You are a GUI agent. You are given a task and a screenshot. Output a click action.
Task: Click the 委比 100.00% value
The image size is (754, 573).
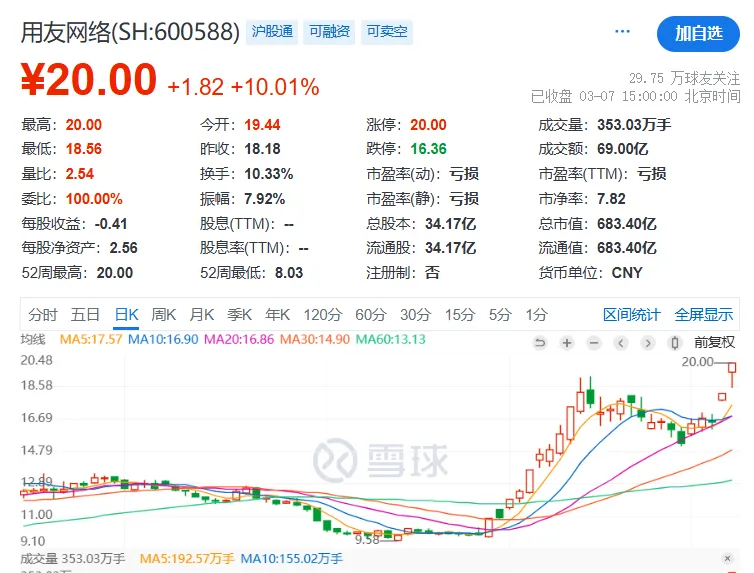(94, 199)
